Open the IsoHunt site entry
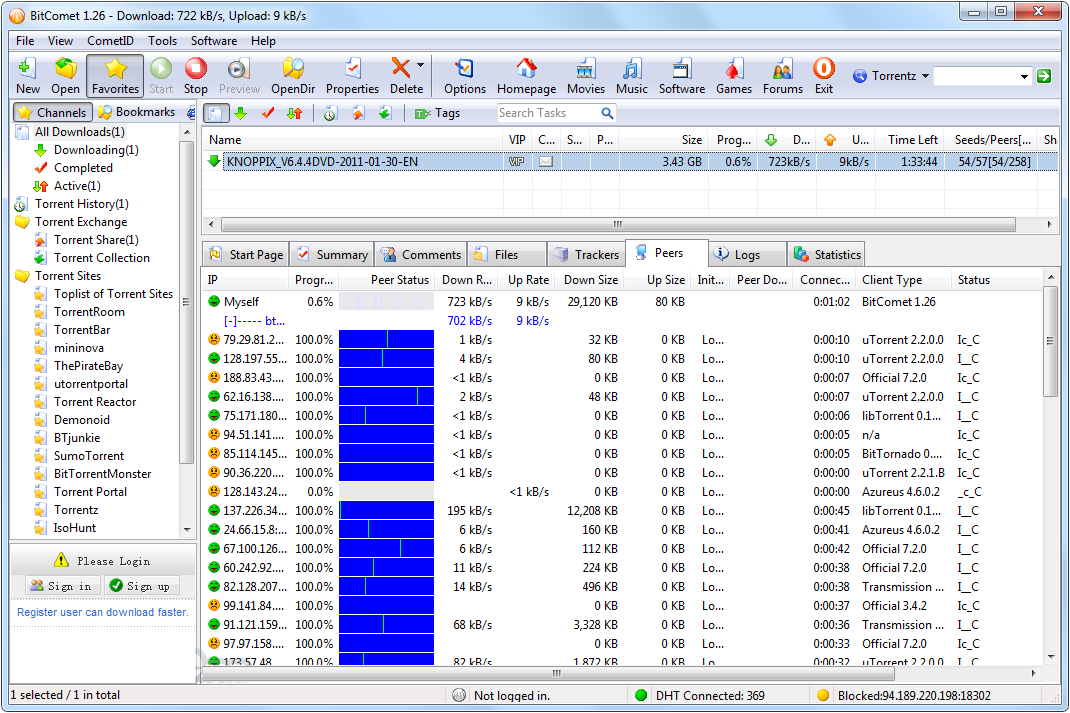The width and height of the screenshot is (1070, 713). tap(74, 528)
